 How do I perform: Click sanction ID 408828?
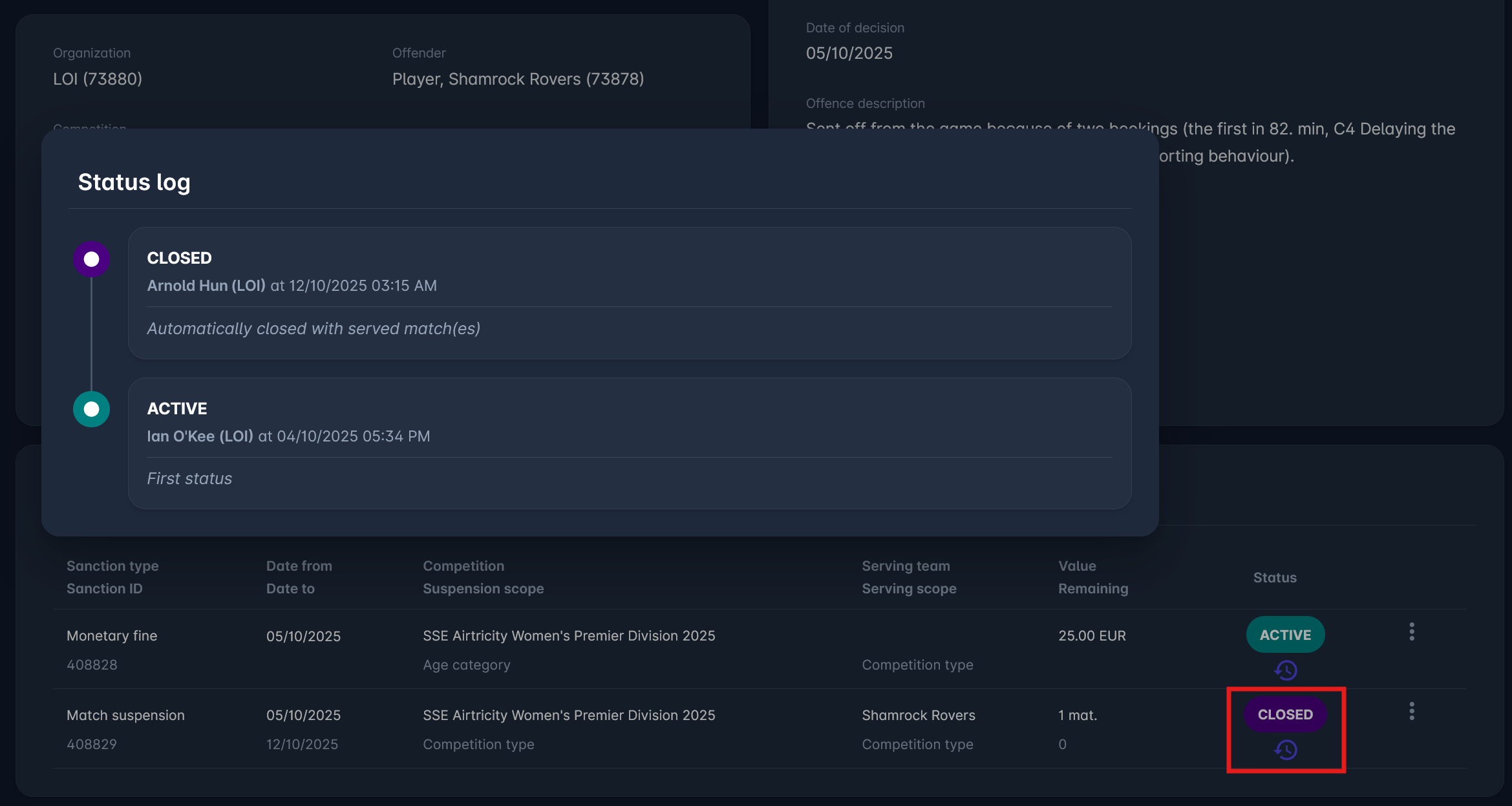[92, 664]
